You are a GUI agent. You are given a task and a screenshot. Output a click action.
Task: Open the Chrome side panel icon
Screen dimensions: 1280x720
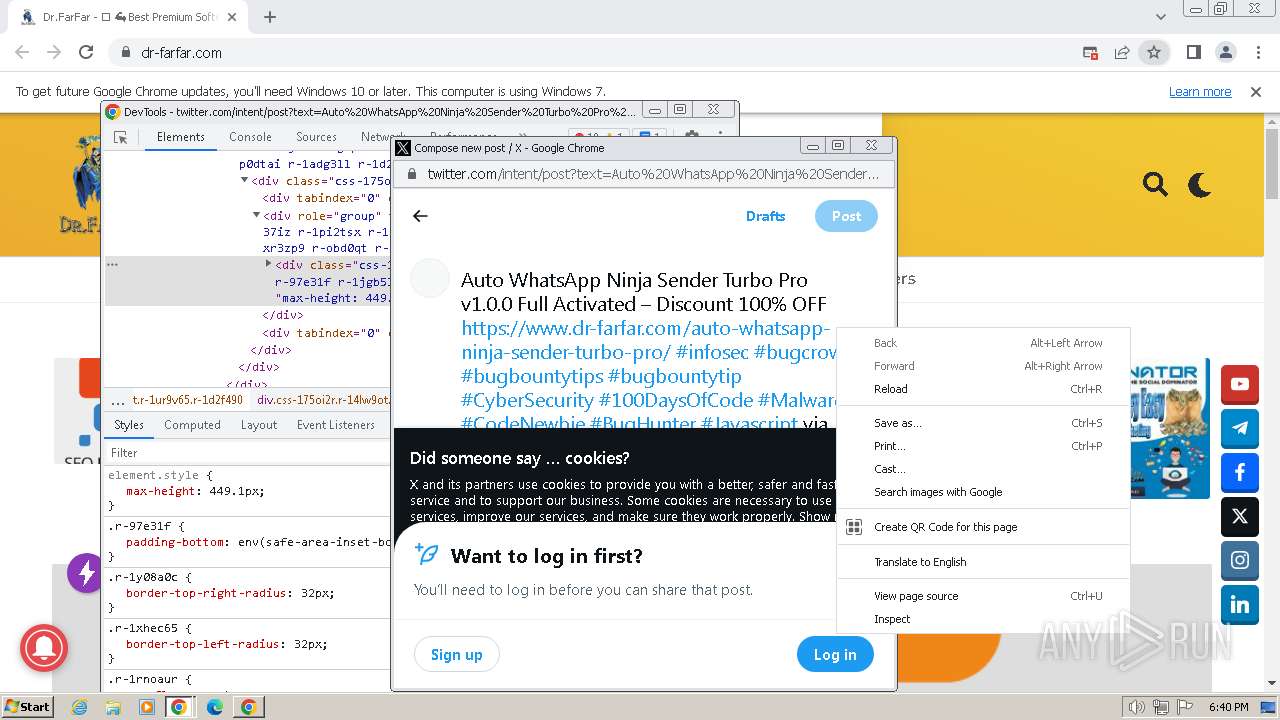(1193, 52)
